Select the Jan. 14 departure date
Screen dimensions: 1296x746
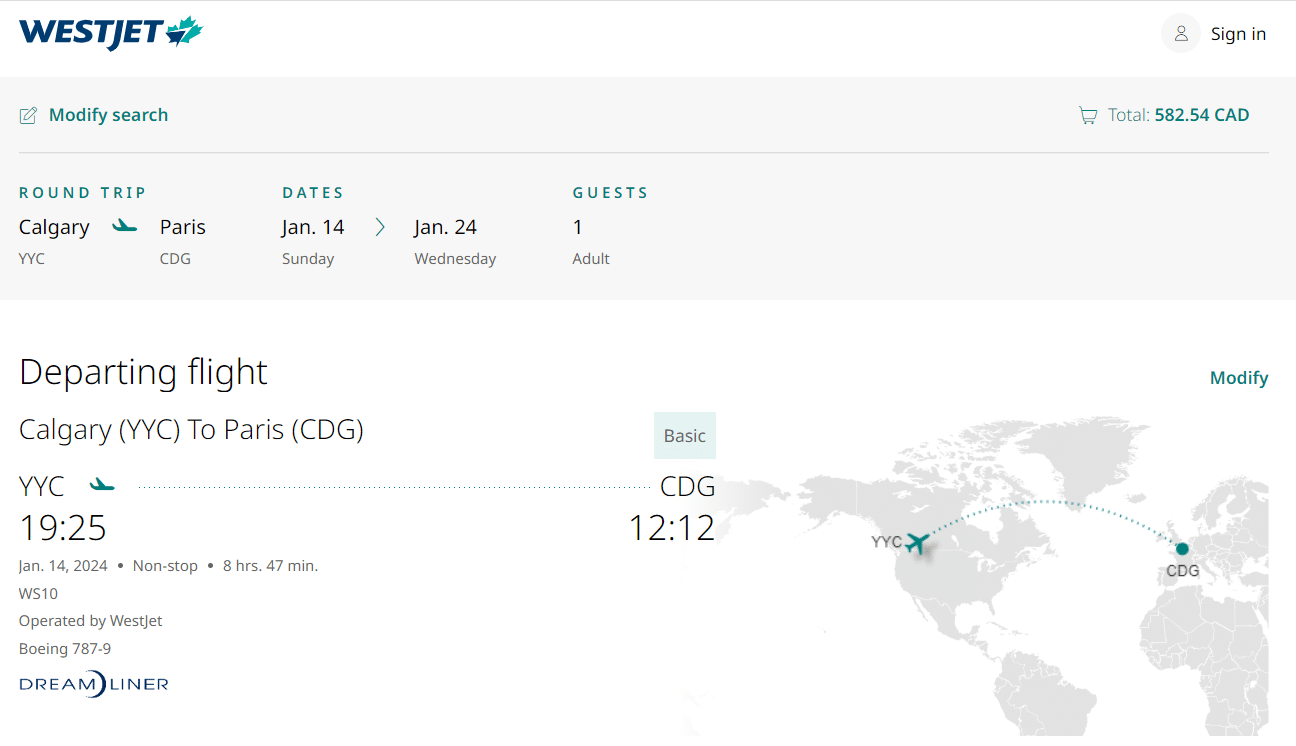[x=313, y=227]
